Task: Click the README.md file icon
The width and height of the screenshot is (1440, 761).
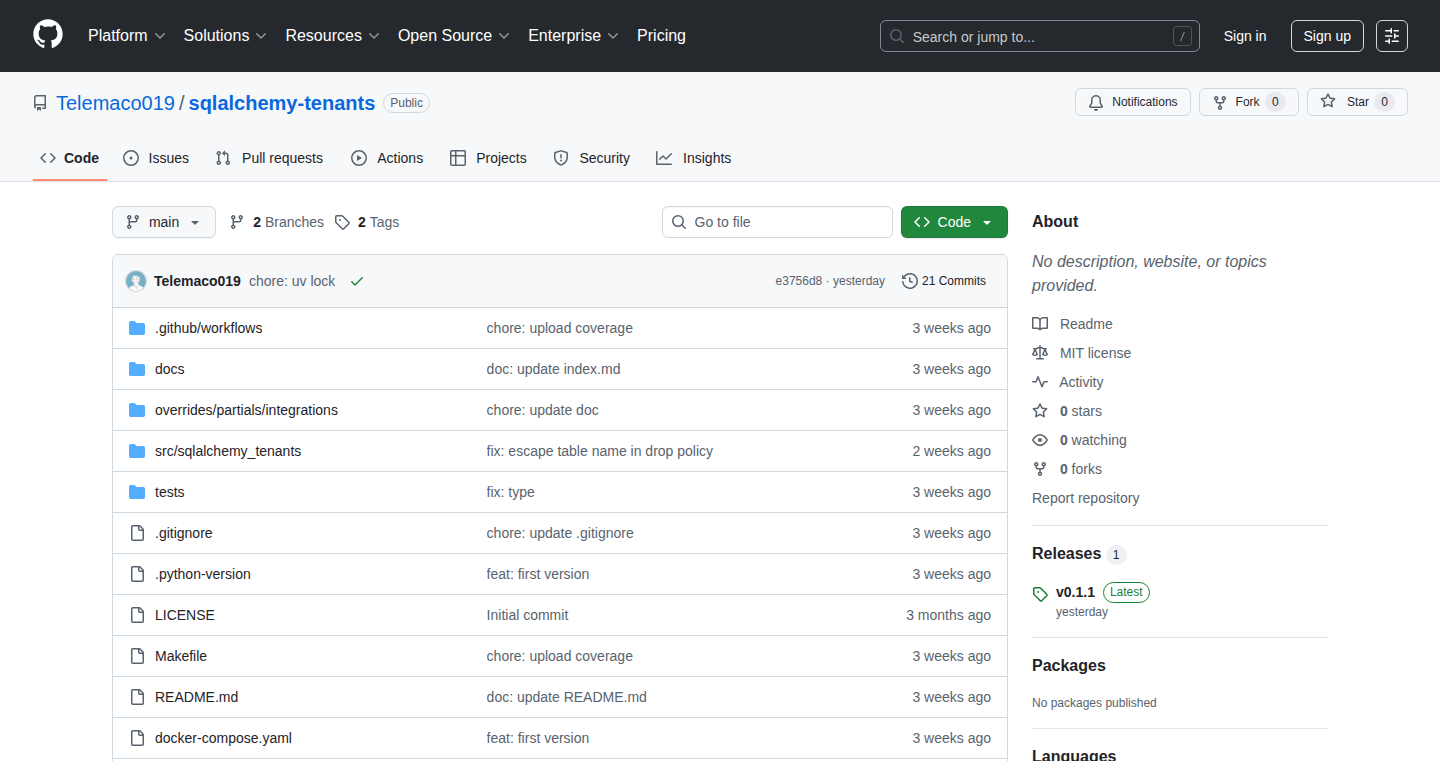Action: 137,697
